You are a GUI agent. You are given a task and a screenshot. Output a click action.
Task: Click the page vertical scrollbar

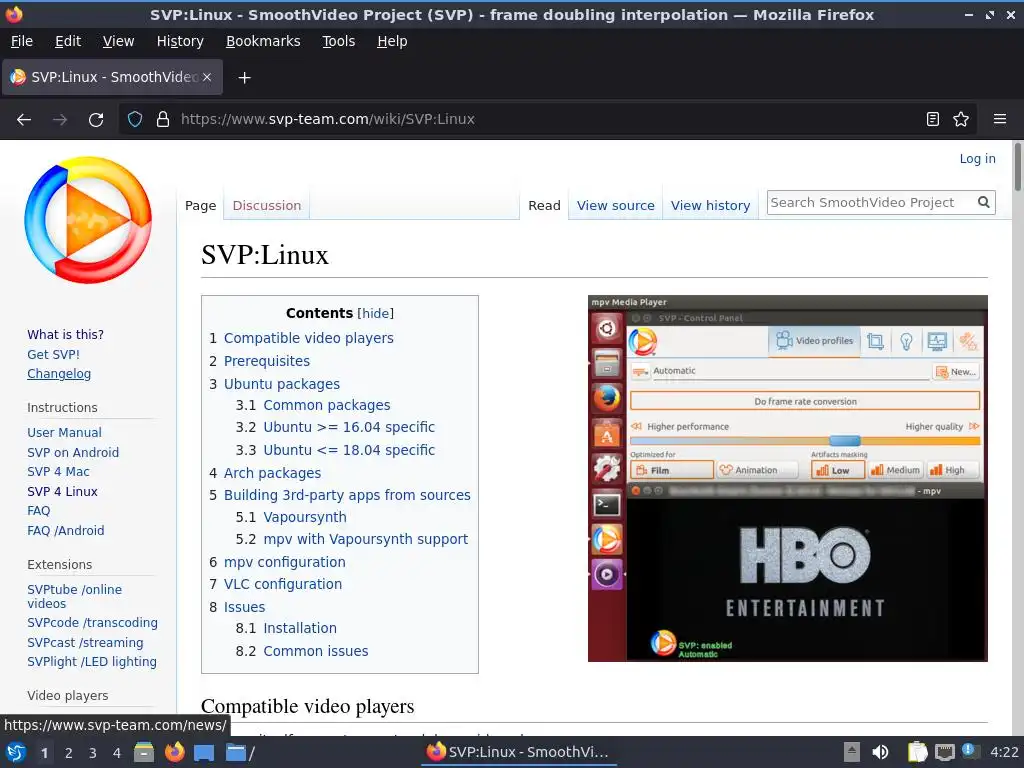(1017, 167)
